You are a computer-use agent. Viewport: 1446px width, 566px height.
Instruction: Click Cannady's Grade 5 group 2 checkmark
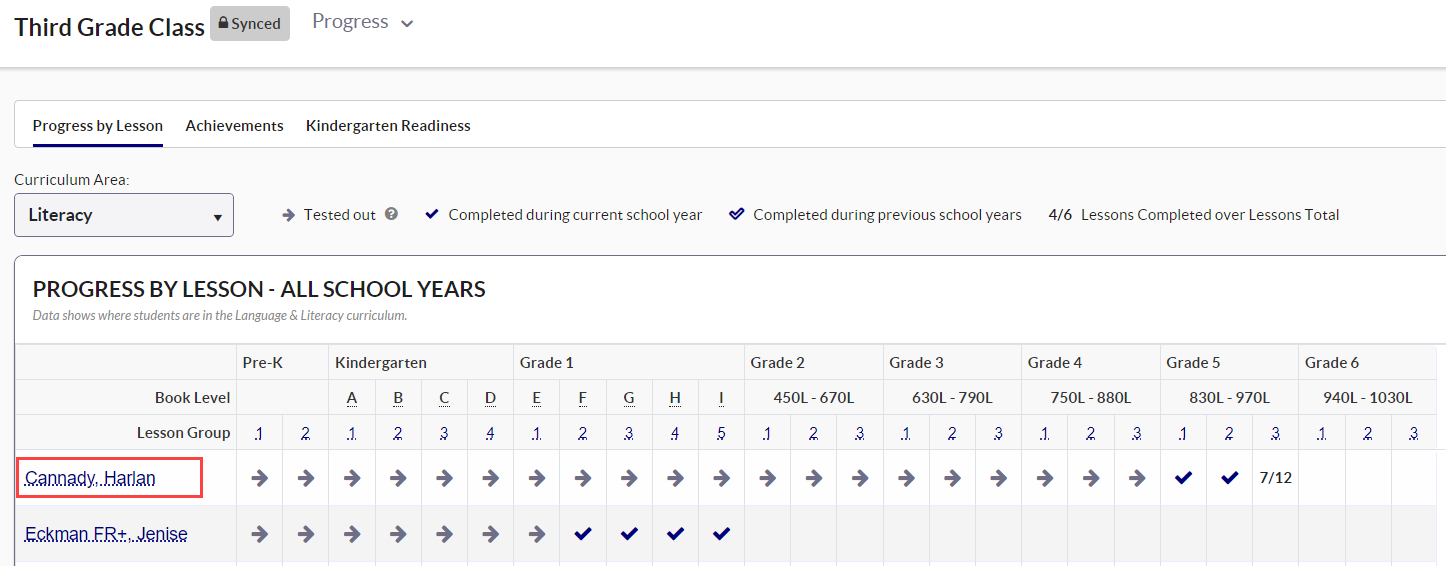pos(1230,478)
